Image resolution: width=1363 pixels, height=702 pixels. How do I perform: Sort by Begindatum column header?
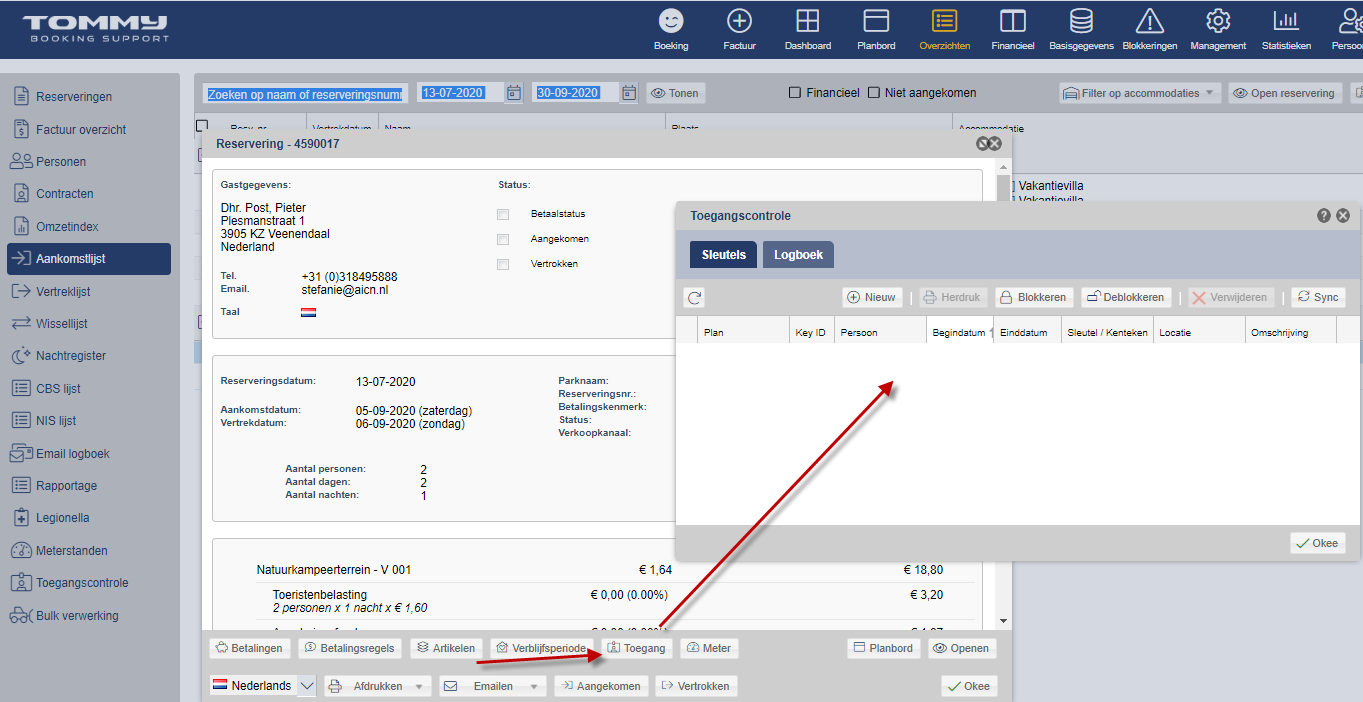coord(960,332)
